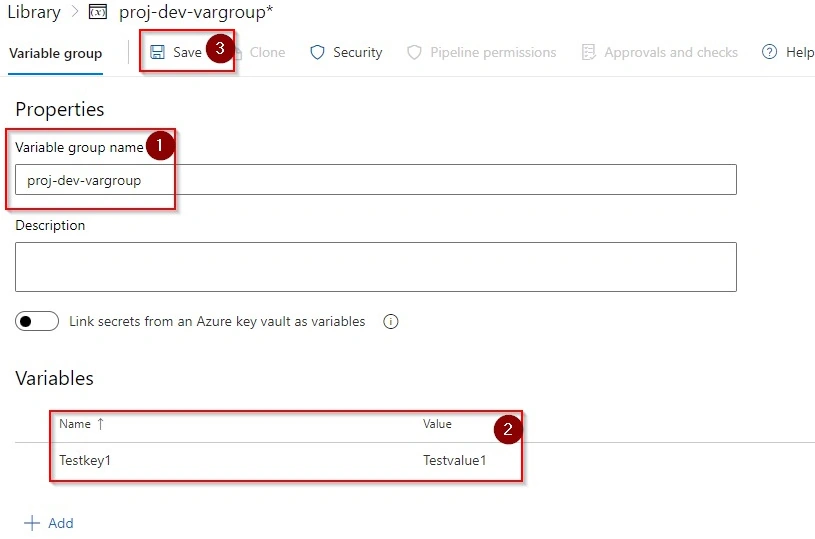Viewport: 815px width, 539px height.
Task: Select the Testvalue1 value cell
Action: [455, 461]
